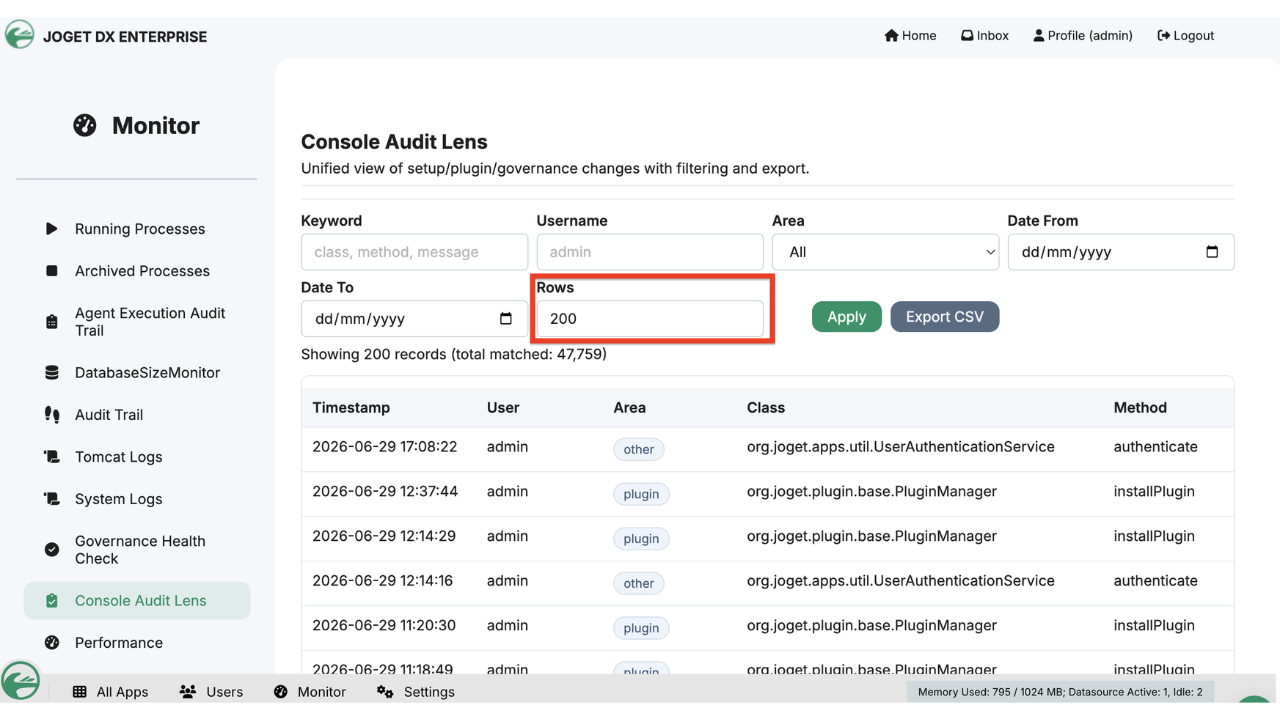Open Settings in the bottom bar
This screenshot has width=1280, height=720.
point(415,692)
